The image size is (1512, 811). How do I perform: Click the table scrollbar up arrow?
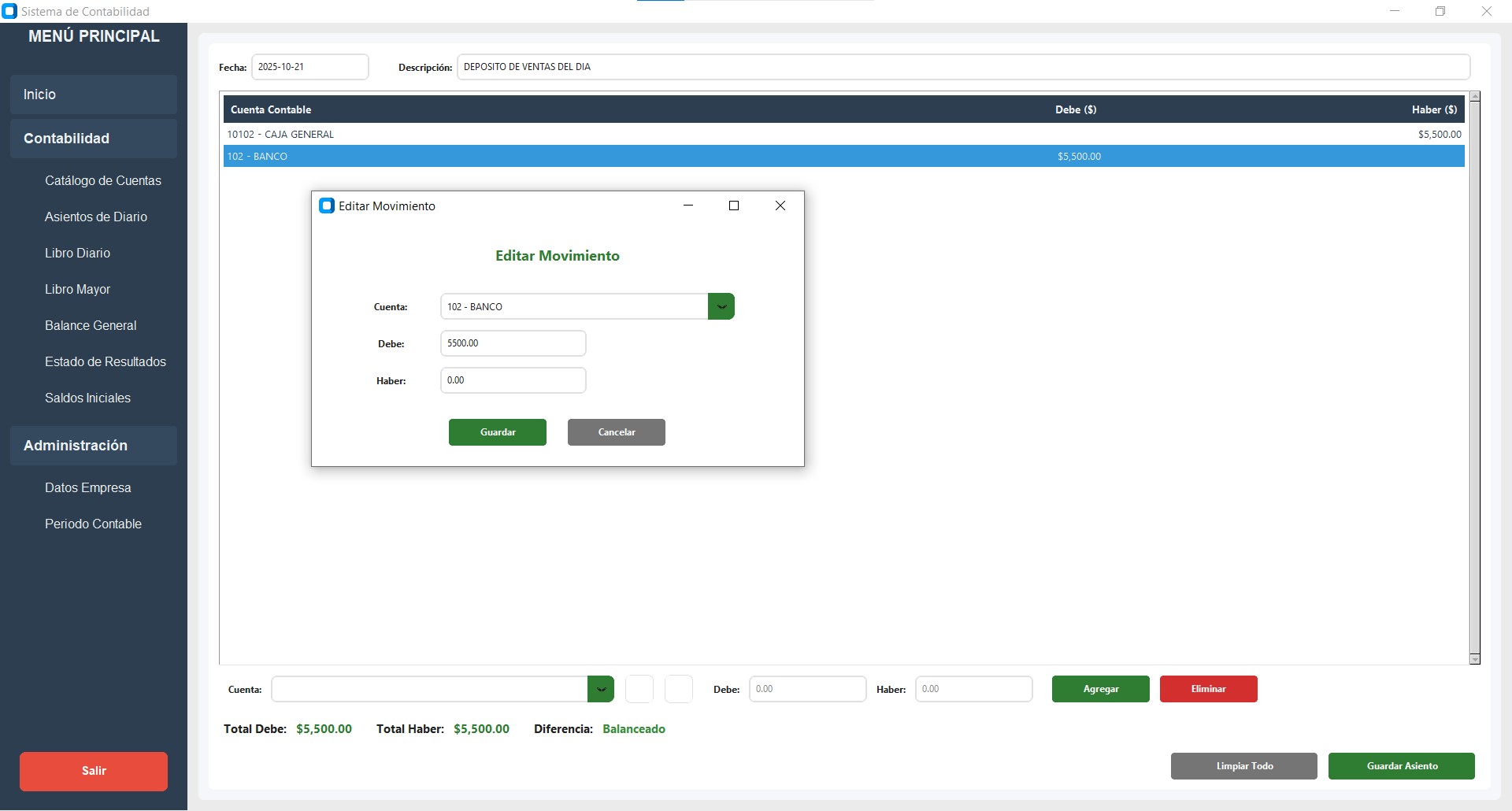pyautogui.click(x=1475, y=97)
